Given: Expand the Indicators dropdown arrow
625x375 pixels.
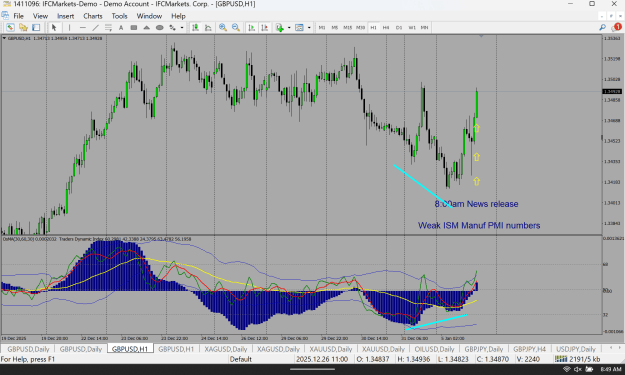Looking at the screenshot, I should 289,27.
